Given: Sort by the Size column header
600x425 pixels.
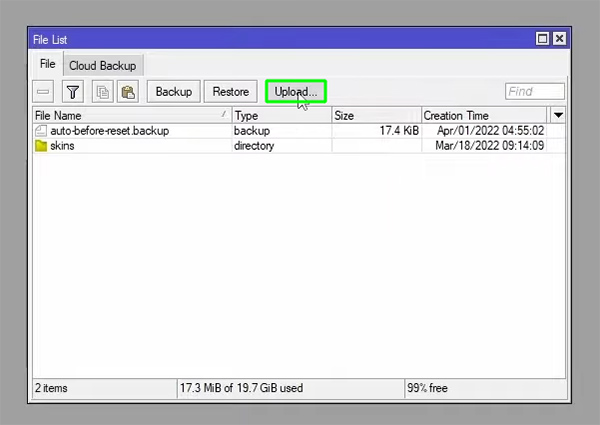Looking at the screenshot, I should [375, 116].
